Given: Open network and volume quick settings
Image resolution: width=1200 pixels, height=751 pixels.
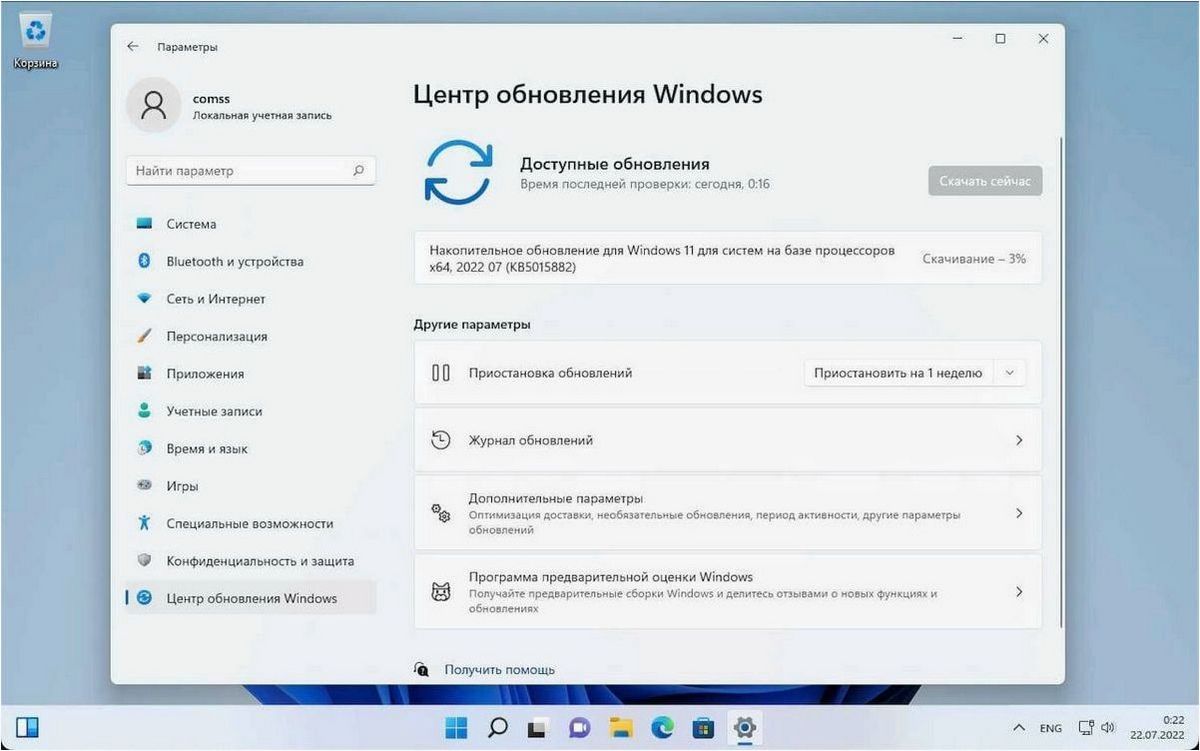Looking at the screenshot, I should coord(1098,728).
